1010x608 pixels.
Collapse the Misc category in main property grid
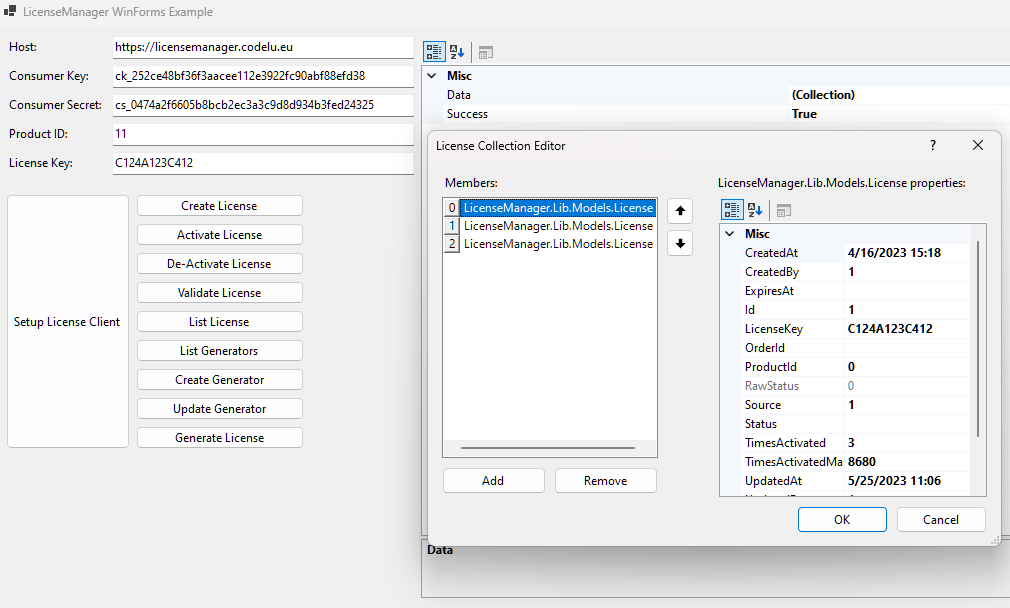coord(432,75)
